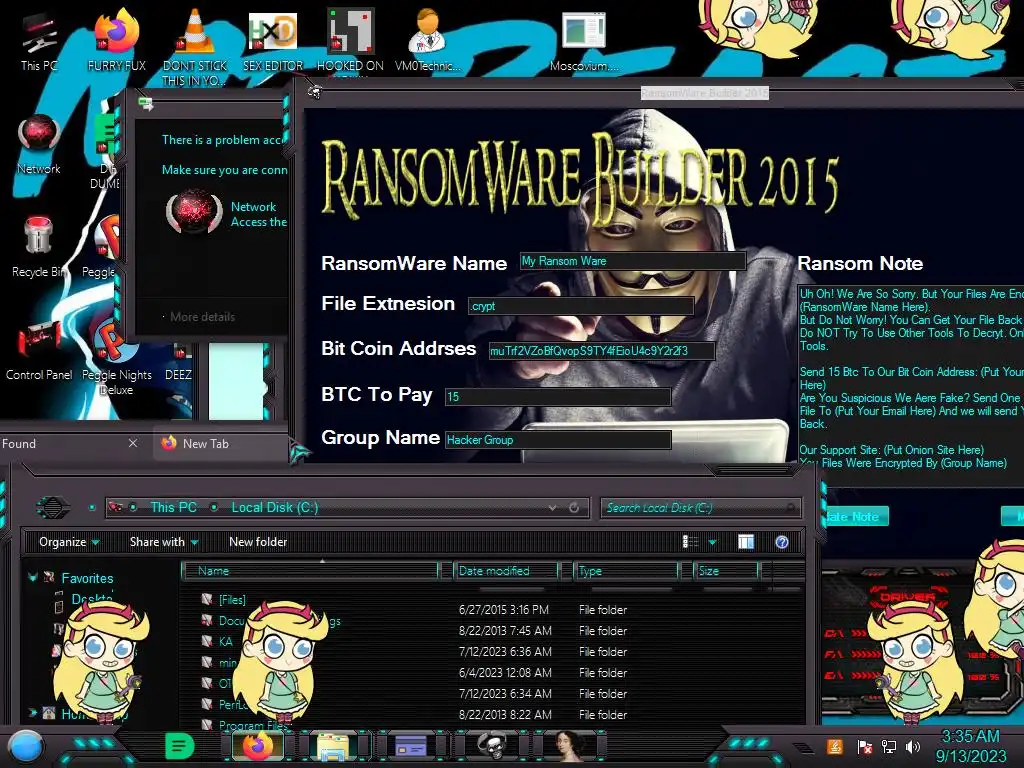Screen dimensions: 1024x768
Task: Click the Explorer back navigation button
Action: tap(52, 507)
